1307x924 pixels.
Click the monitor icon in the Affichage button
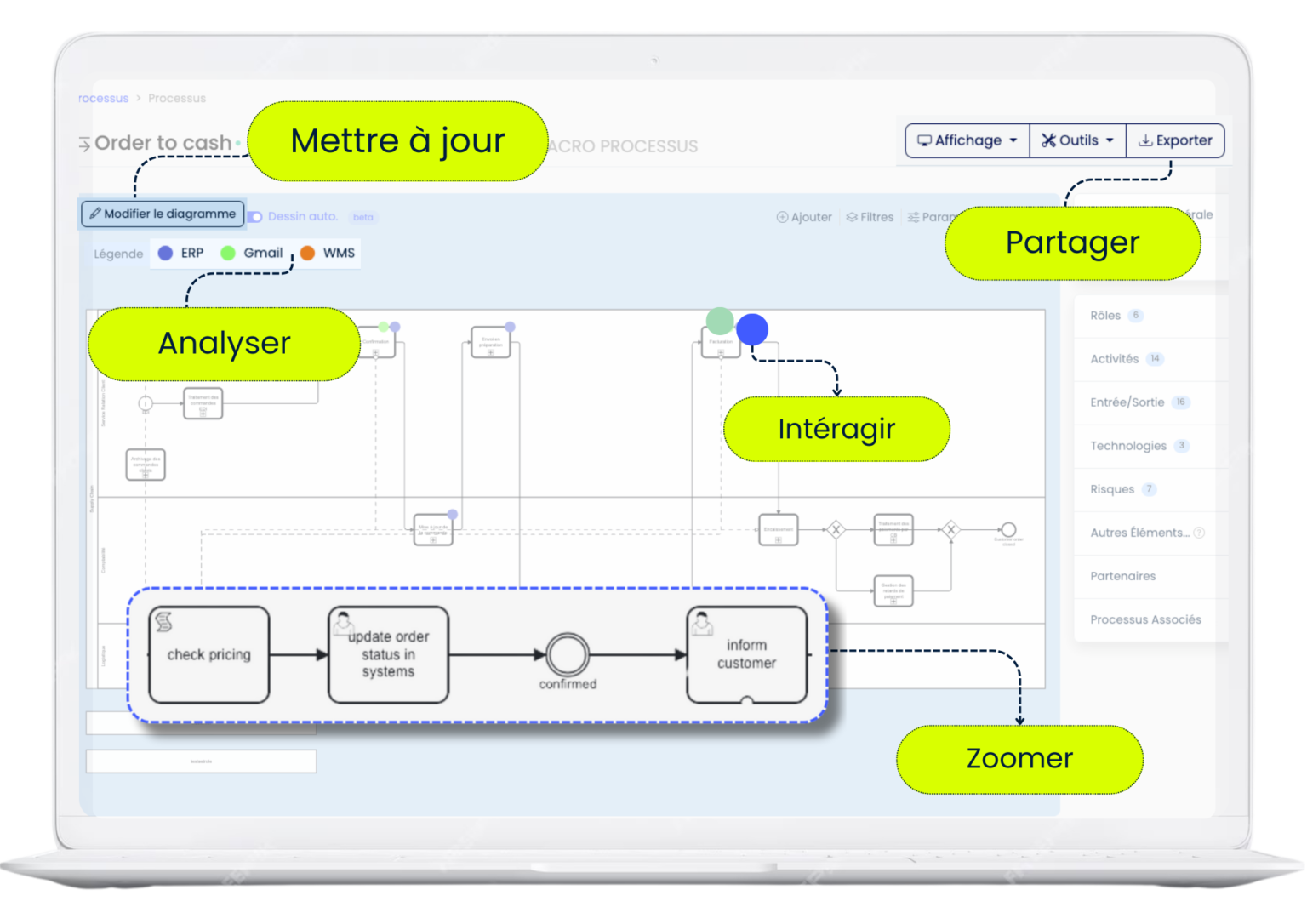[x=926, y=140]
